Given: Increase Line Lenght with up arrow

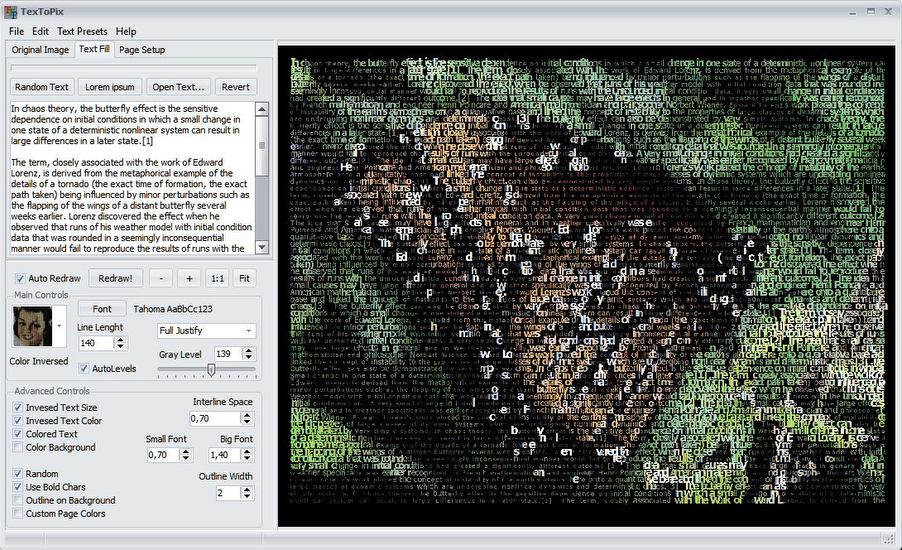Looking at the screenshot, I should (x=120, y=339).
